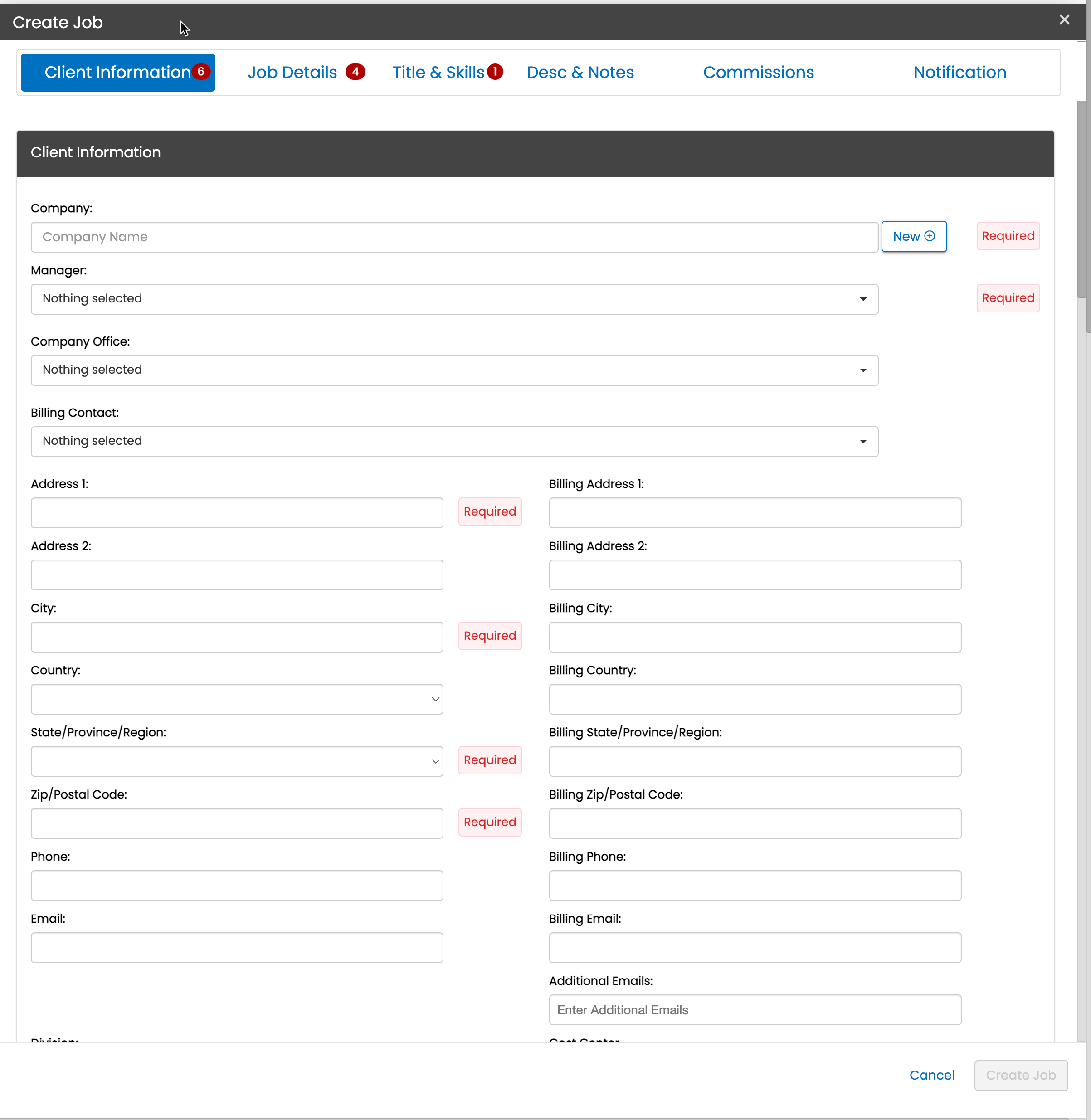Click the plus icon on New button
Image resolution: width=1091 pixels, height=1120 pixels.
click(x=930, y=236)
